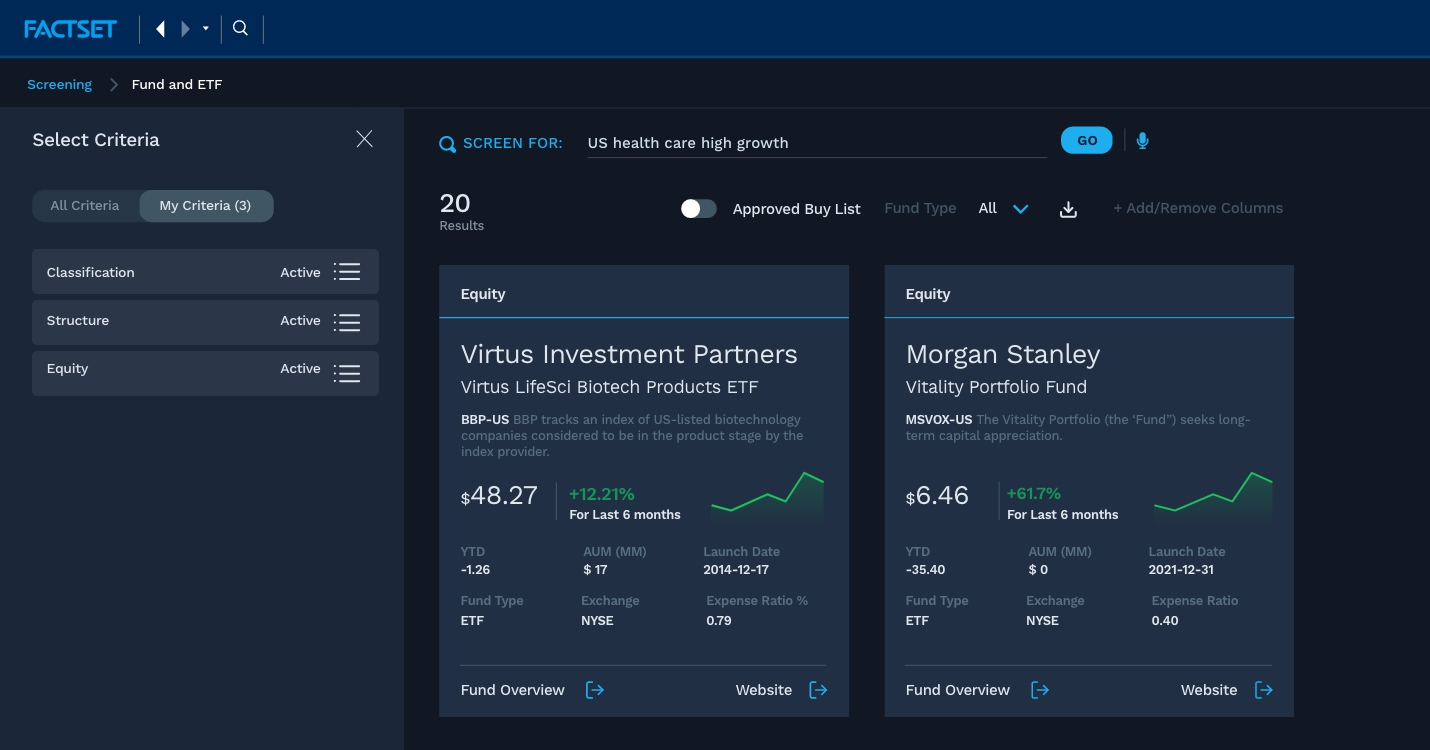
Task: Toggle the Approved Buy List switch
Action: 698,208
